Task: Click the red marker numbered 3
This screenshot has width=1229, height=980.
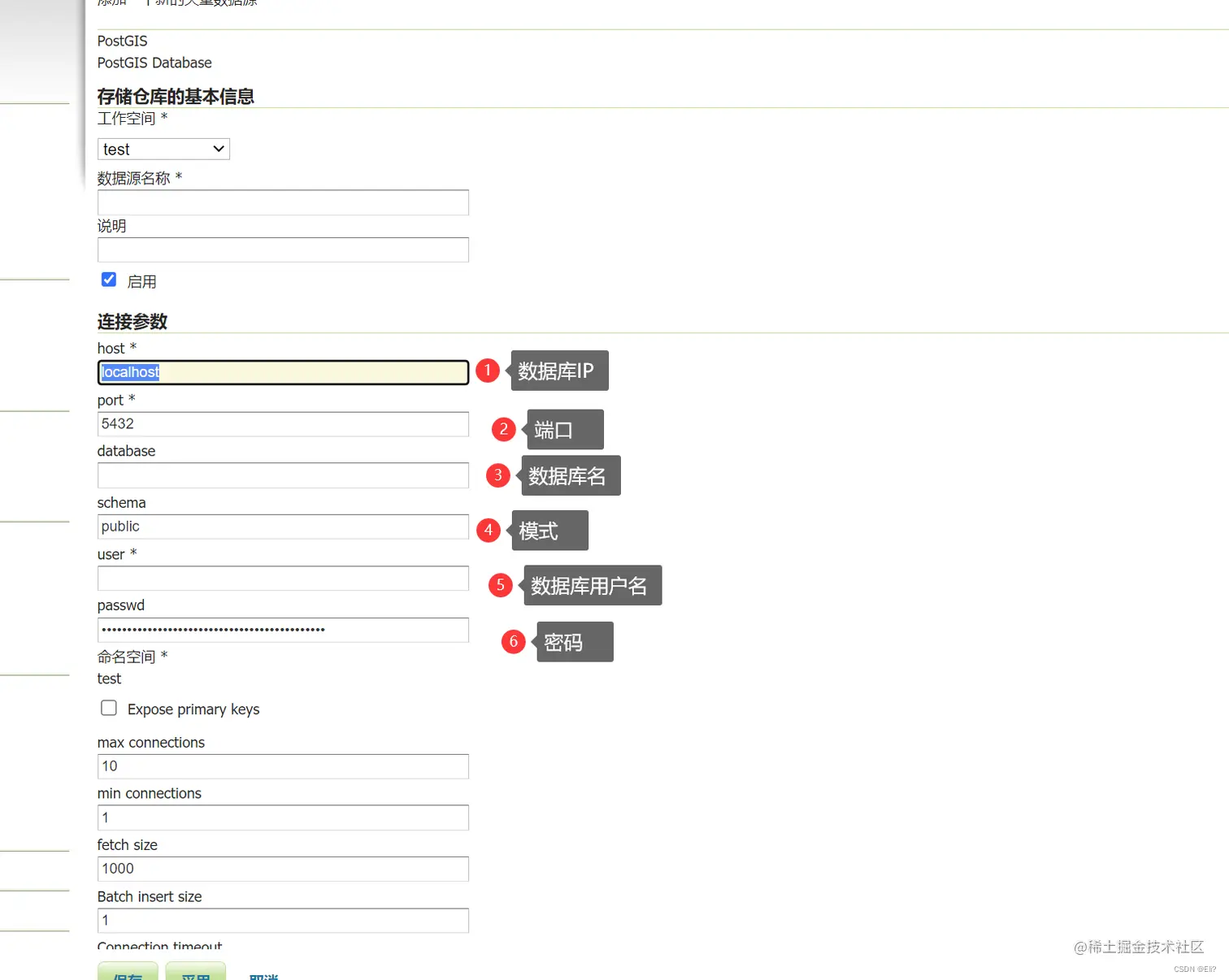Action: click(x=497, y=475)
